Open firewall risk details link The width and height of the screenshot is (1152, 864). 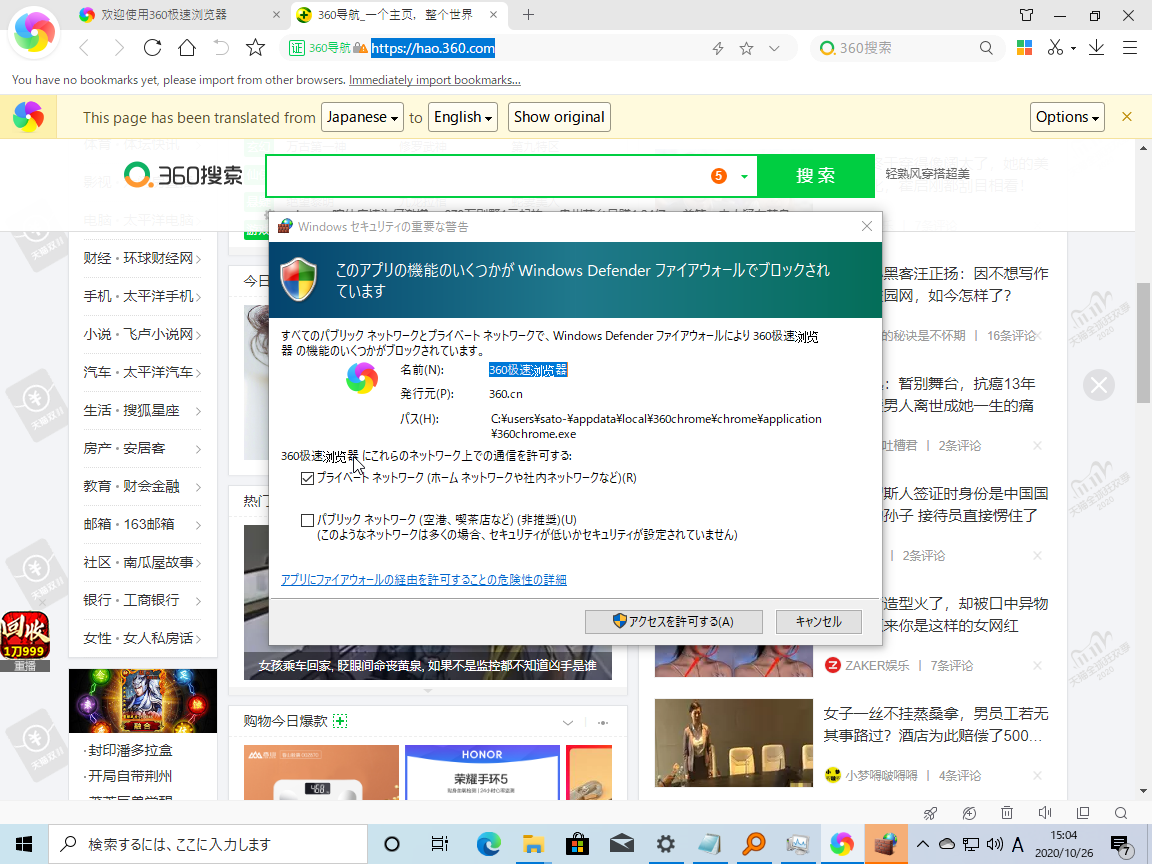[423, 580]
